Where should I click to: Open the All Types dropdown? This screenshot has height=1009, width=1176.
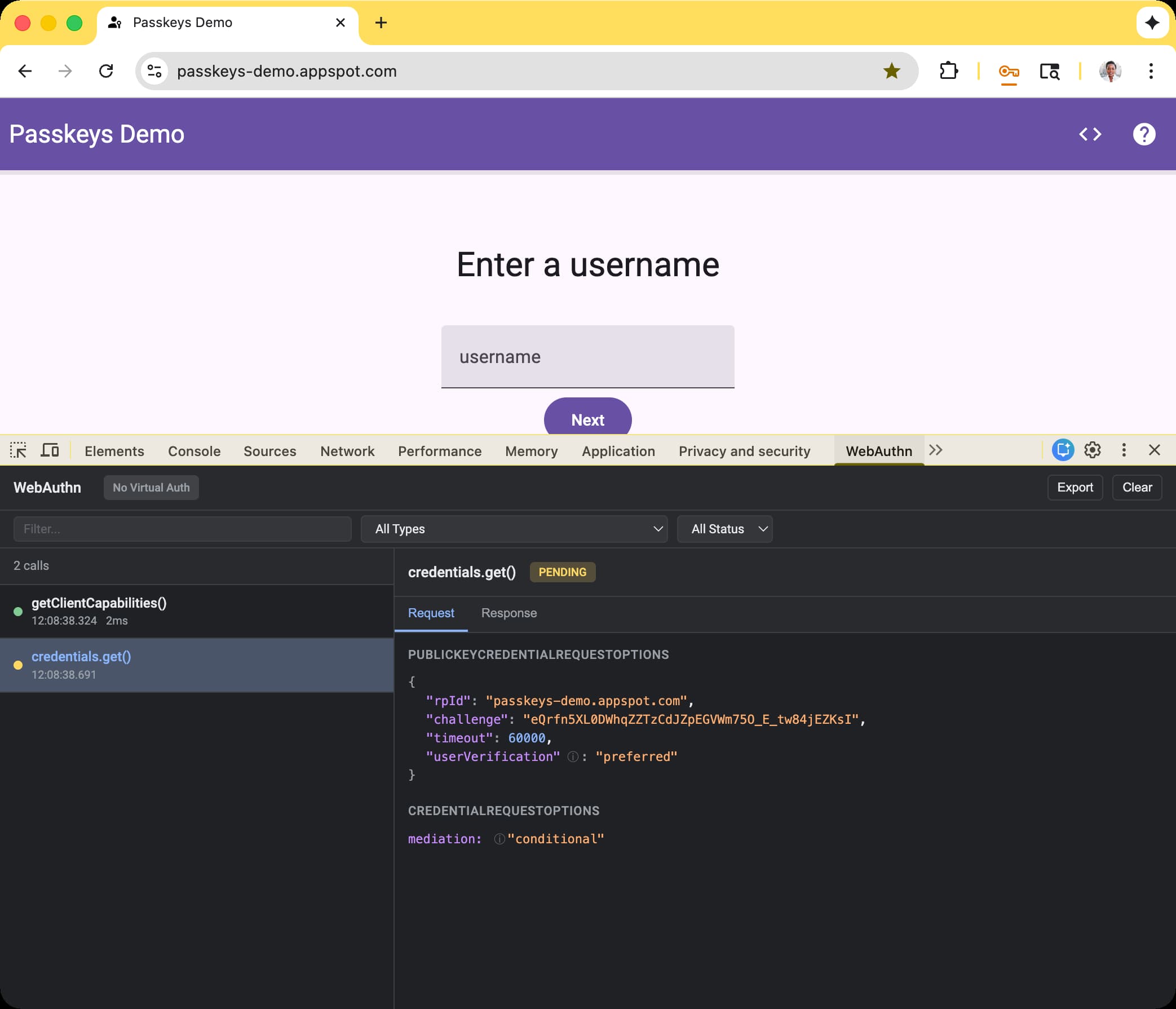point(514,528)
